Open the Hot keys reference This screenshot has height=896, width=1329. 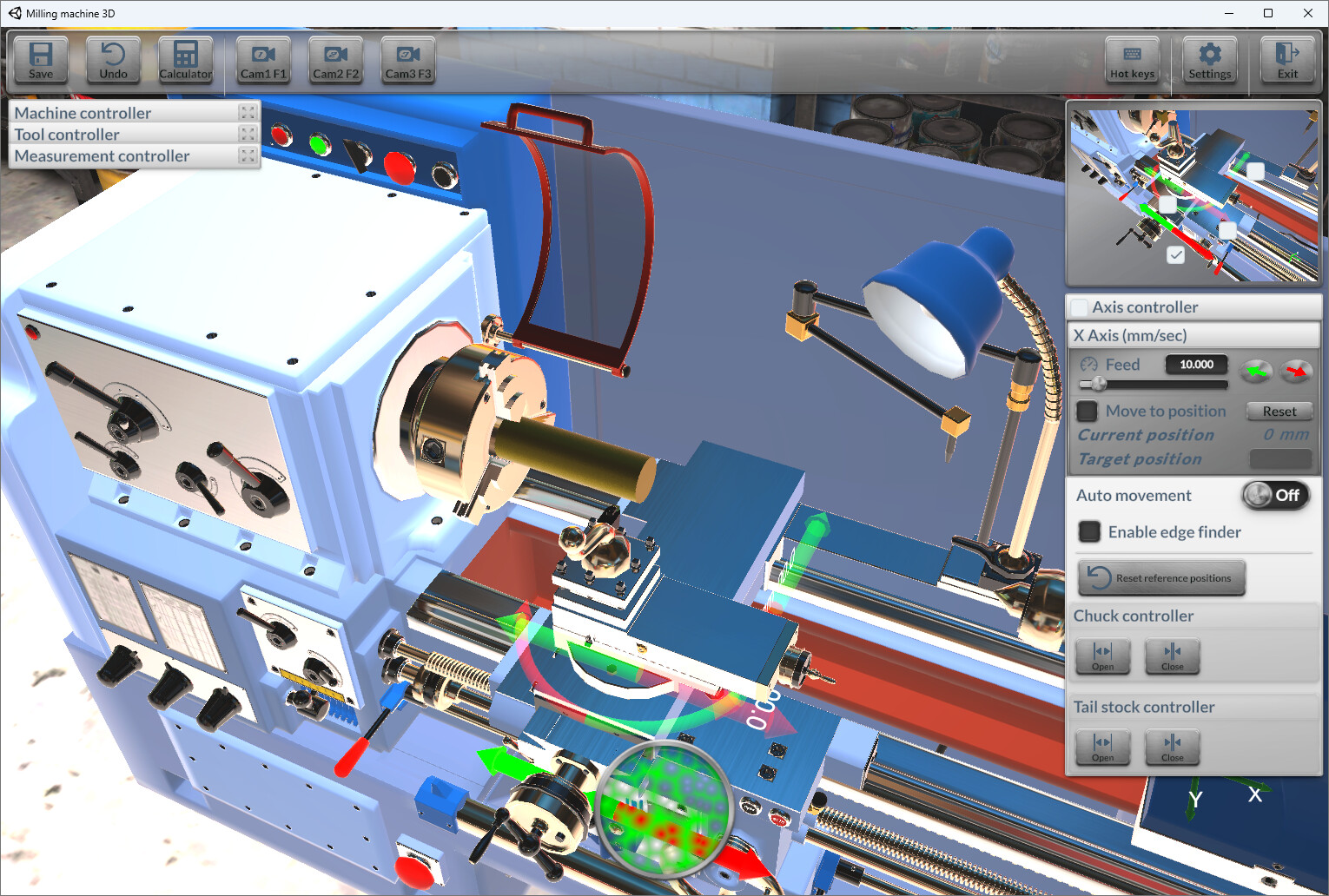(x=1132, y=59)
